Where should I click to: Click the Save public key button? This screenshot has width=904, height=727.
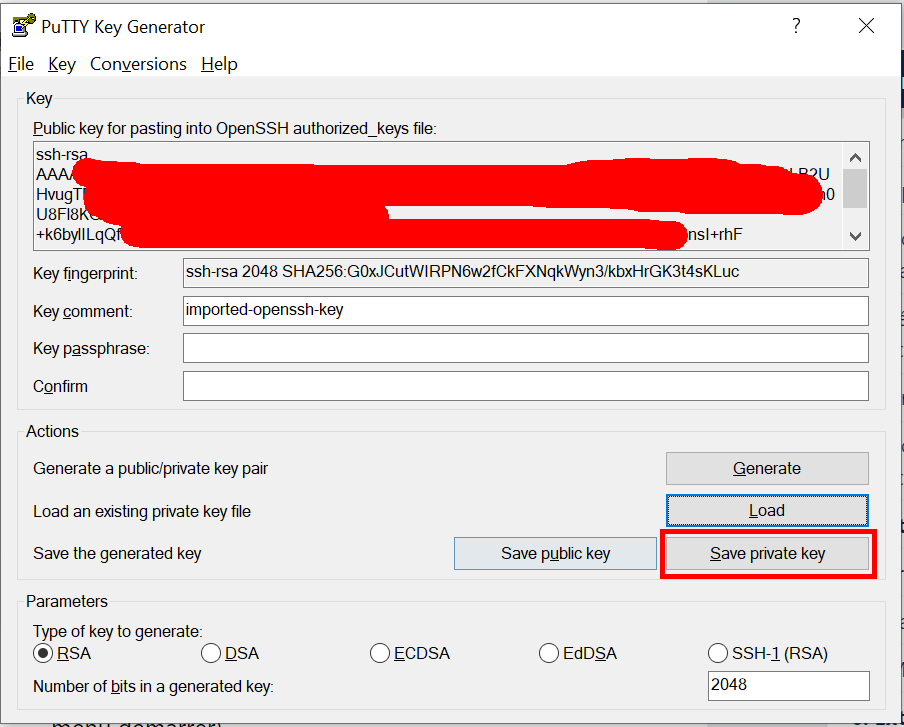click(555, 553)
